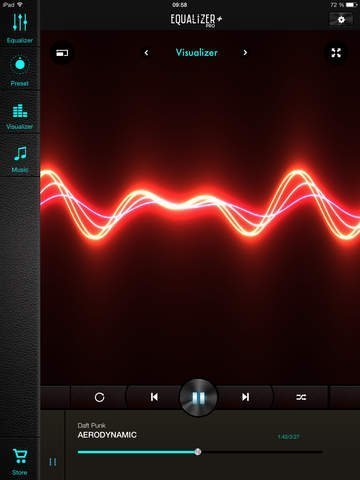
Task: Open the Preset knob section
Action: pyautogui.click(x=20, y=70)
